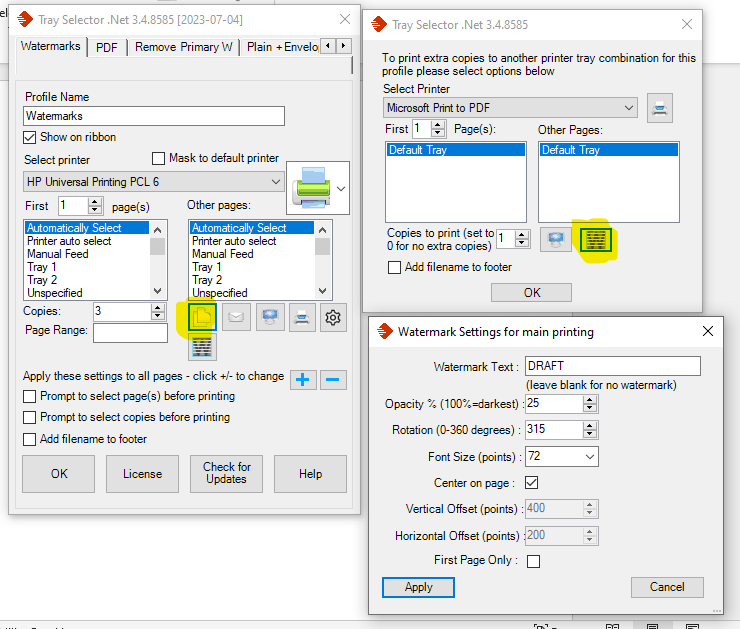740x629 pixels.
Task: Click the envelope icon button
Action: [x=236, y=318]
